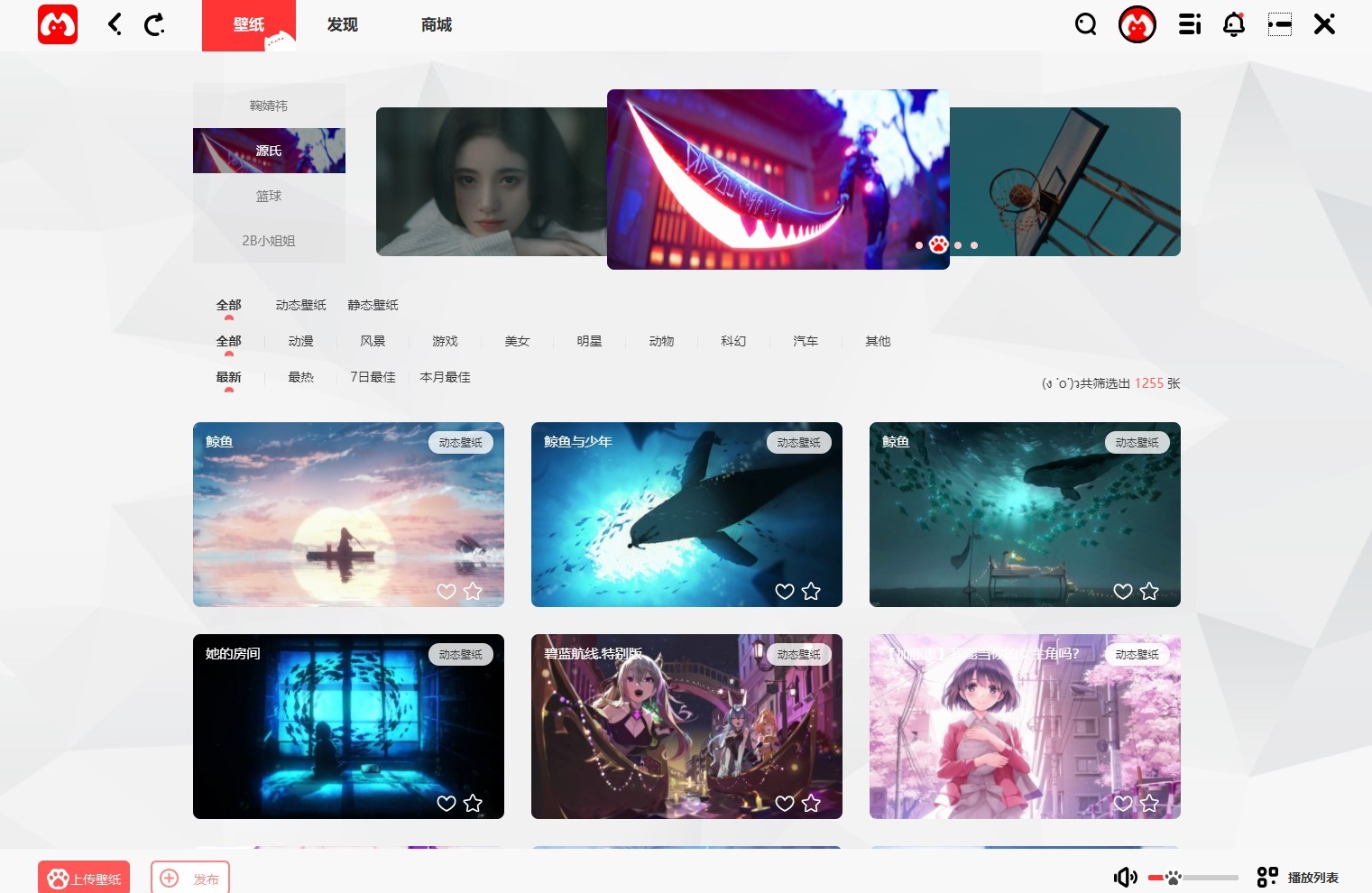Image resolution: width=1372 pixels, height=893 pixels.
Task: Filter wallpapers by 科幻 category
Action: click(733, 341)
